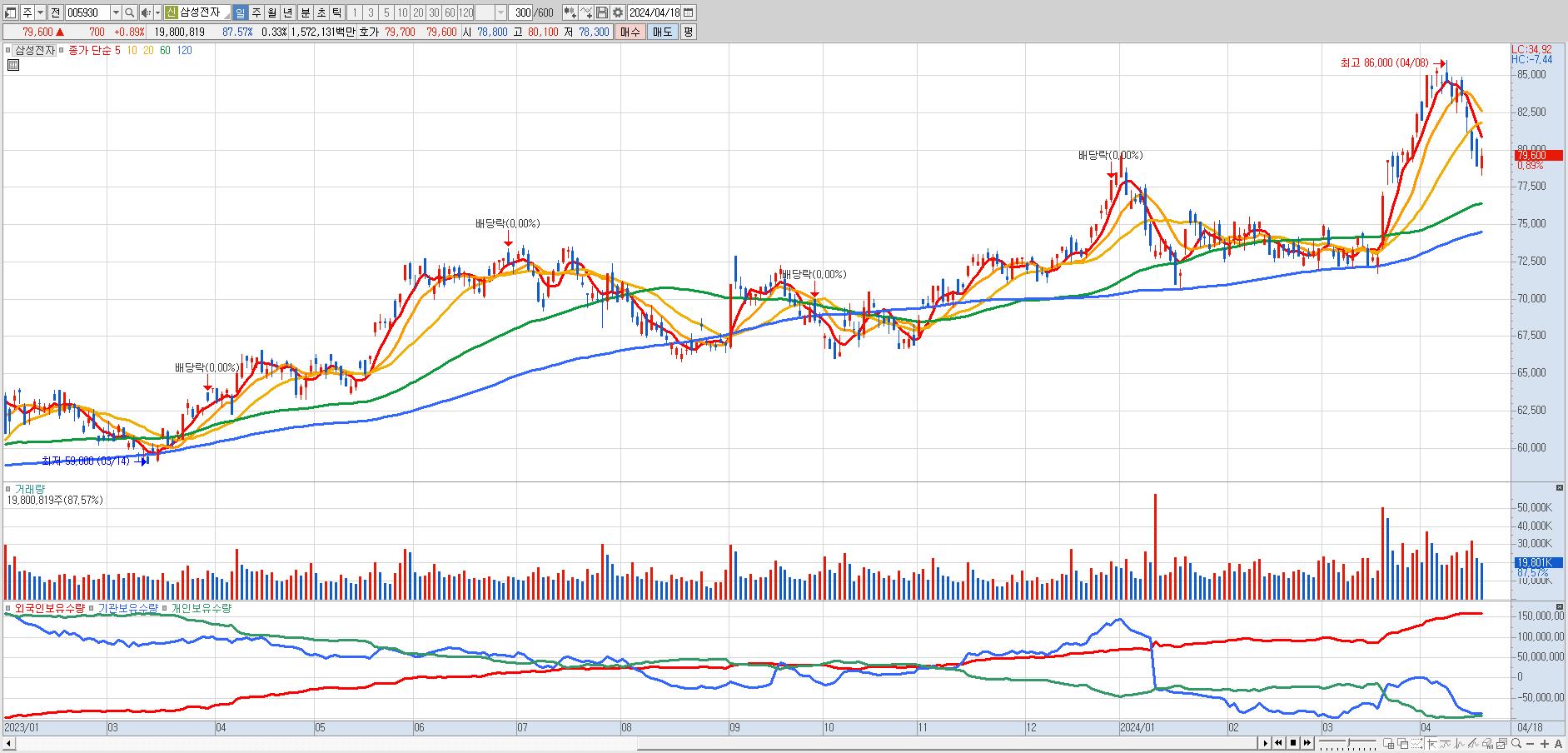Image resolution: width=1568 pixels, height=753 pixels.
Task: Adjust the replay speed slider
Action: point(1347,743)
